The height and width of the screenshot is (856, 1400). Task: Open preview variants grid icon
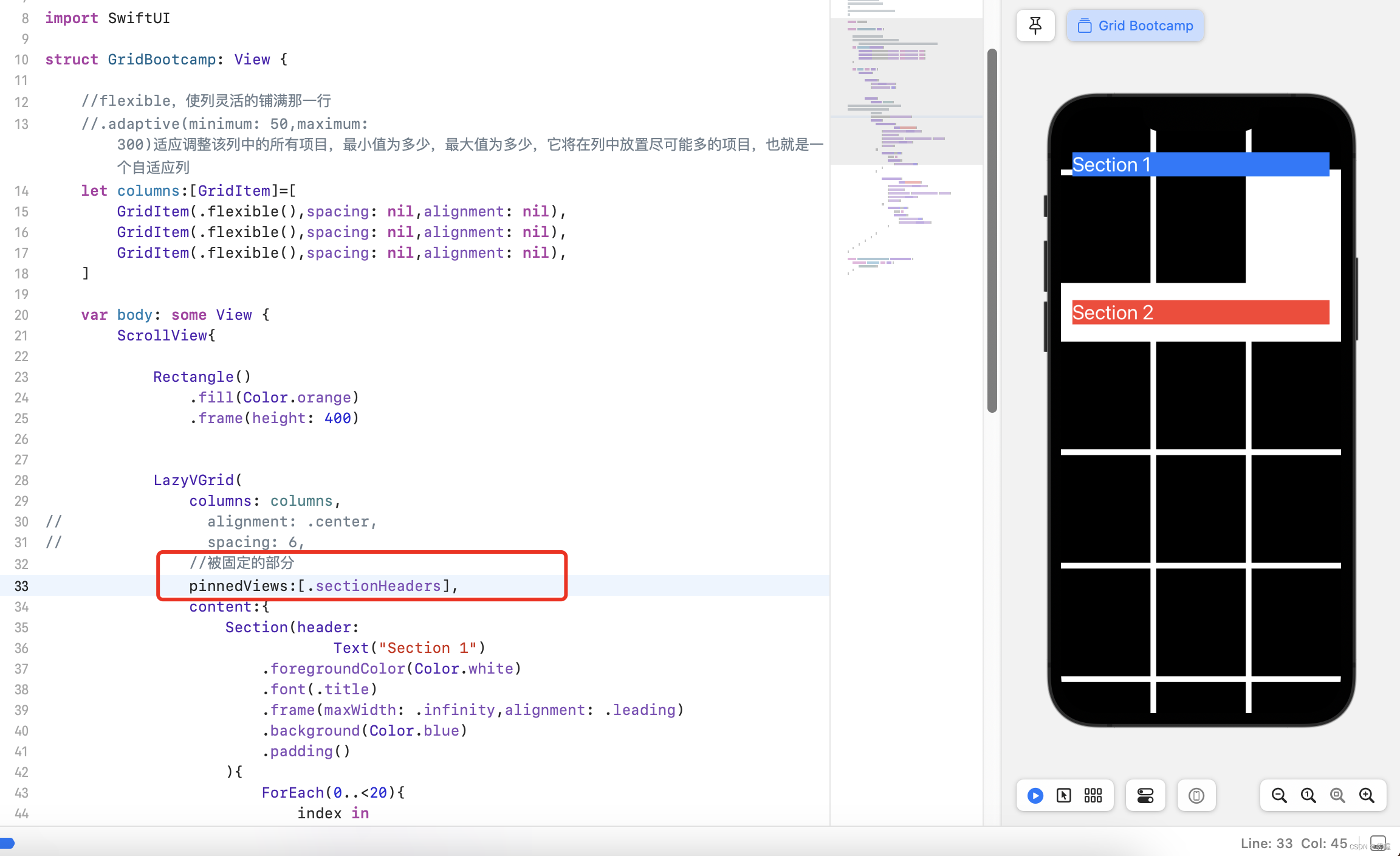(1093, 795)
